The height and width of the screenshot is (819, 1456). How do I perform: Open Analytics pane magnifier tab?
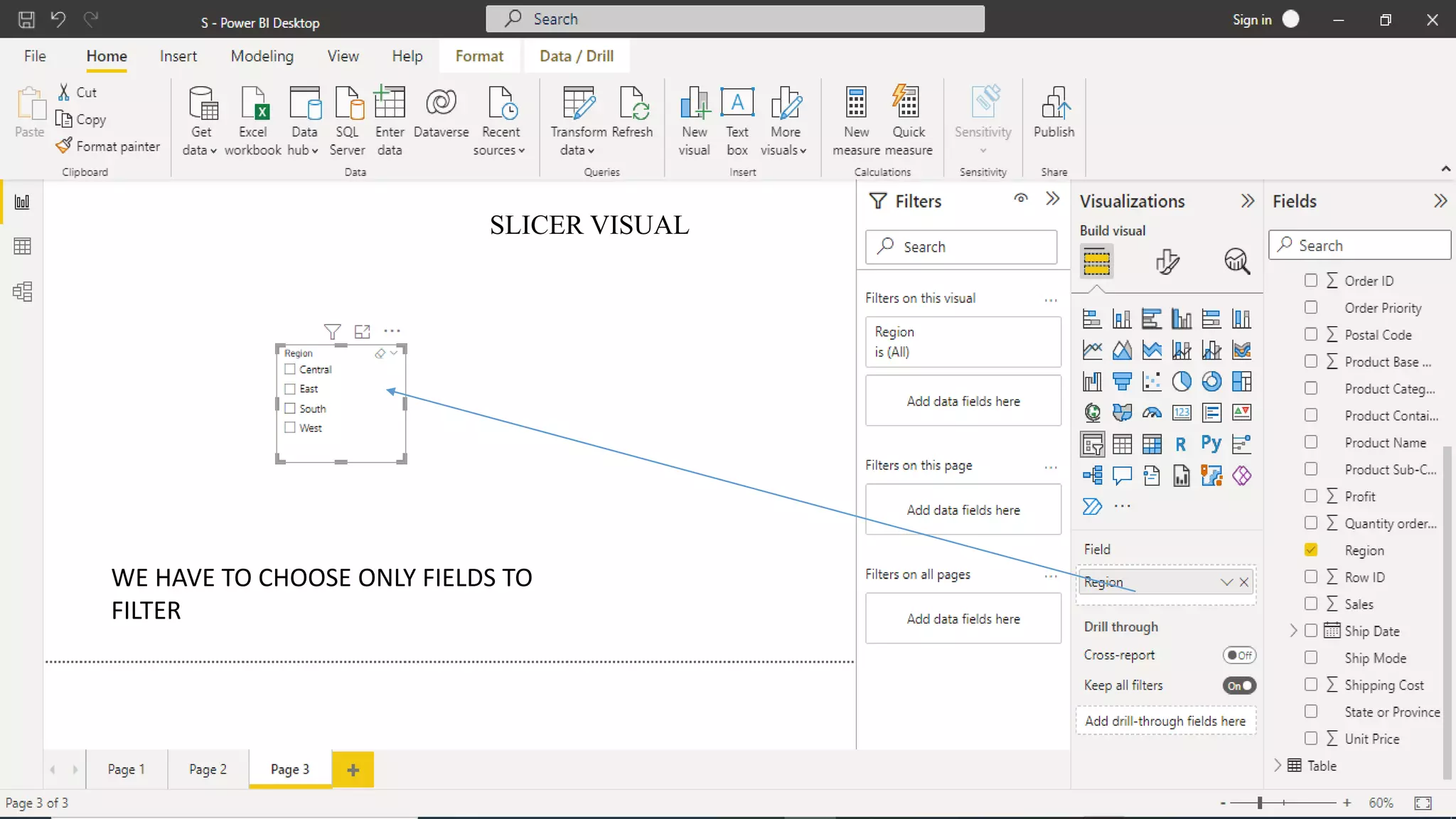1237,262
